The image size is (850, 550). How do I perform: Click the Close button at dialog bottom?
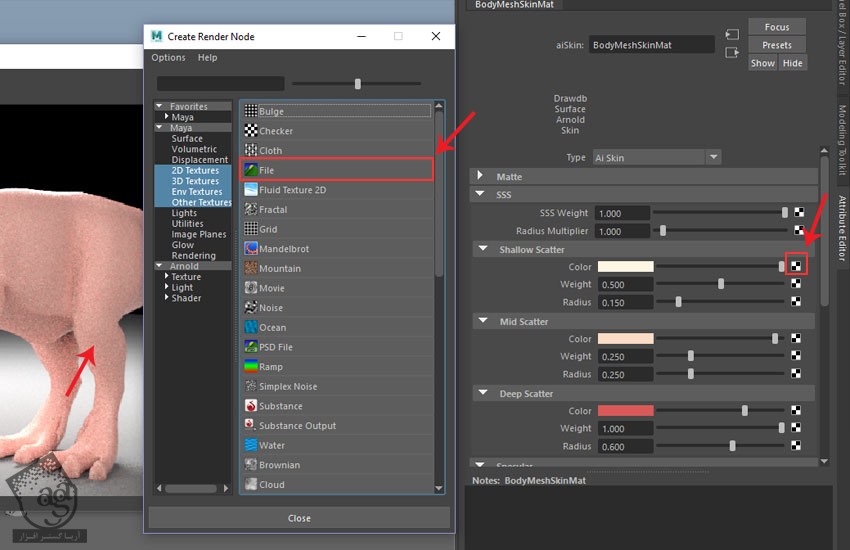point(299,518)
